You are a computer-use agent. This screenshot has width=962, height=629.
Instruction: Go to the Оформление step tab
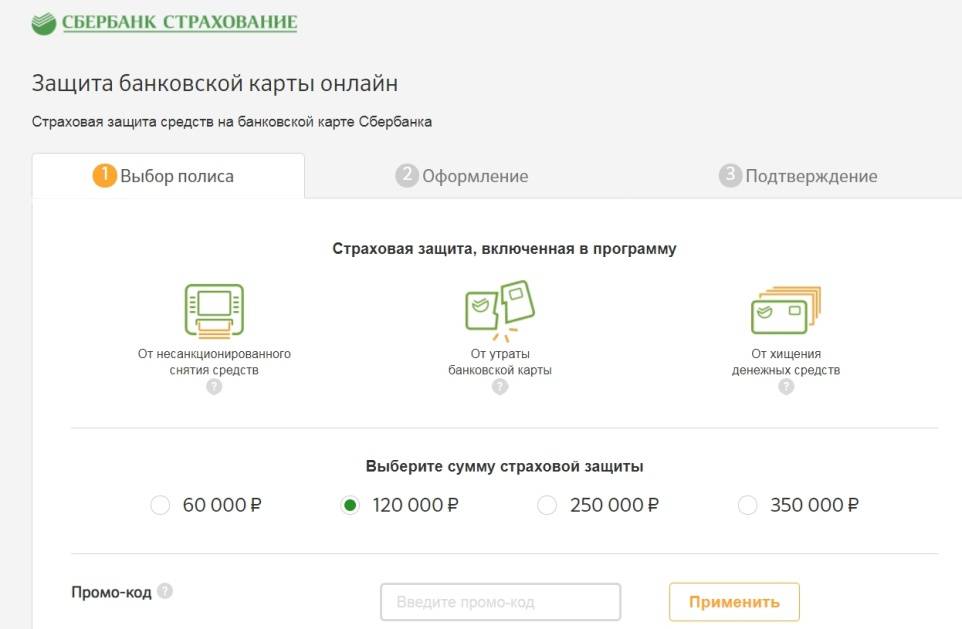pyautogui.click(x=462, y=176)
